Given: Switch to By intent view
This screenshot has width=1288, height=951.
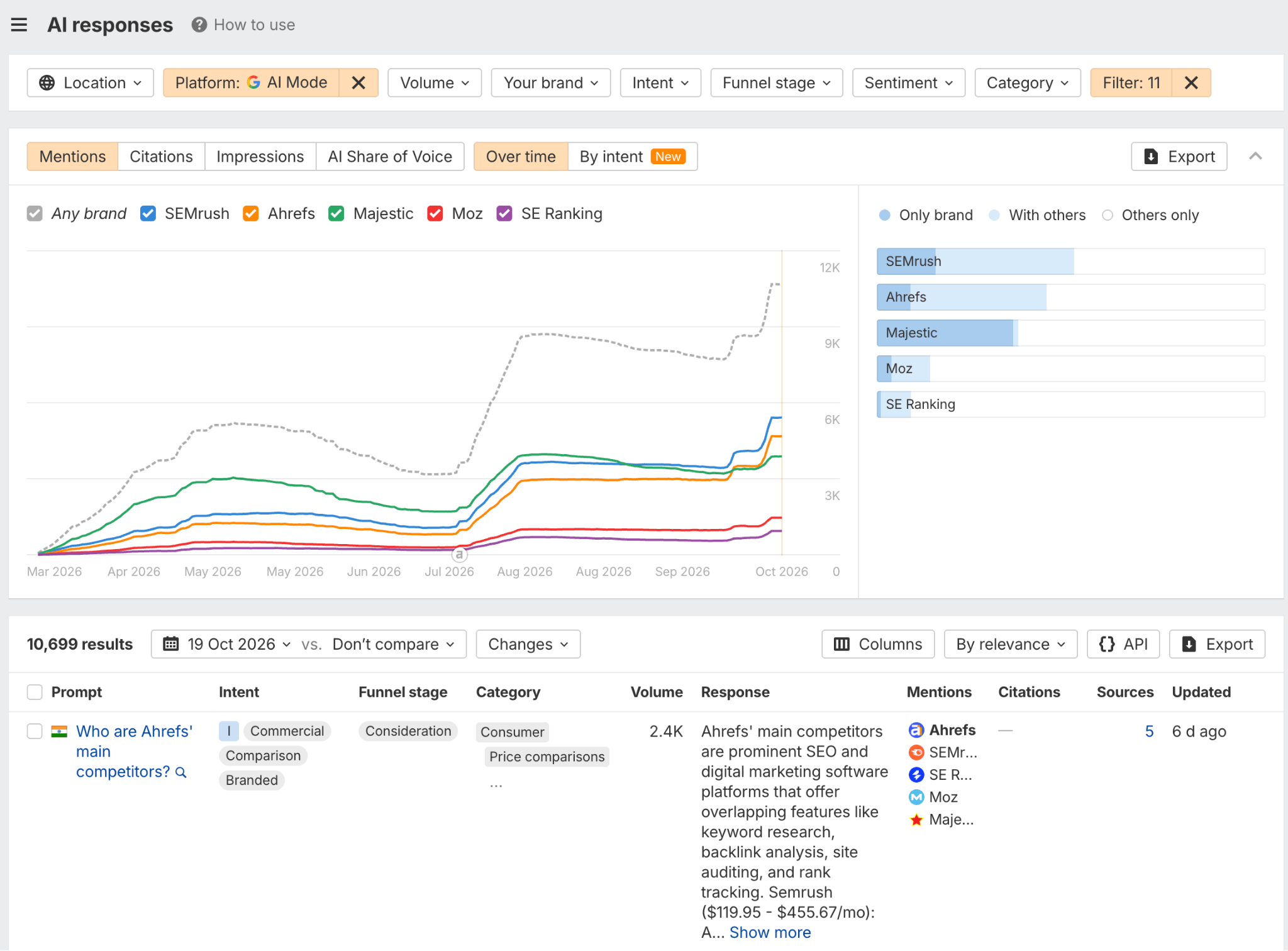Looking at the screenshot, I should point(633,157).
